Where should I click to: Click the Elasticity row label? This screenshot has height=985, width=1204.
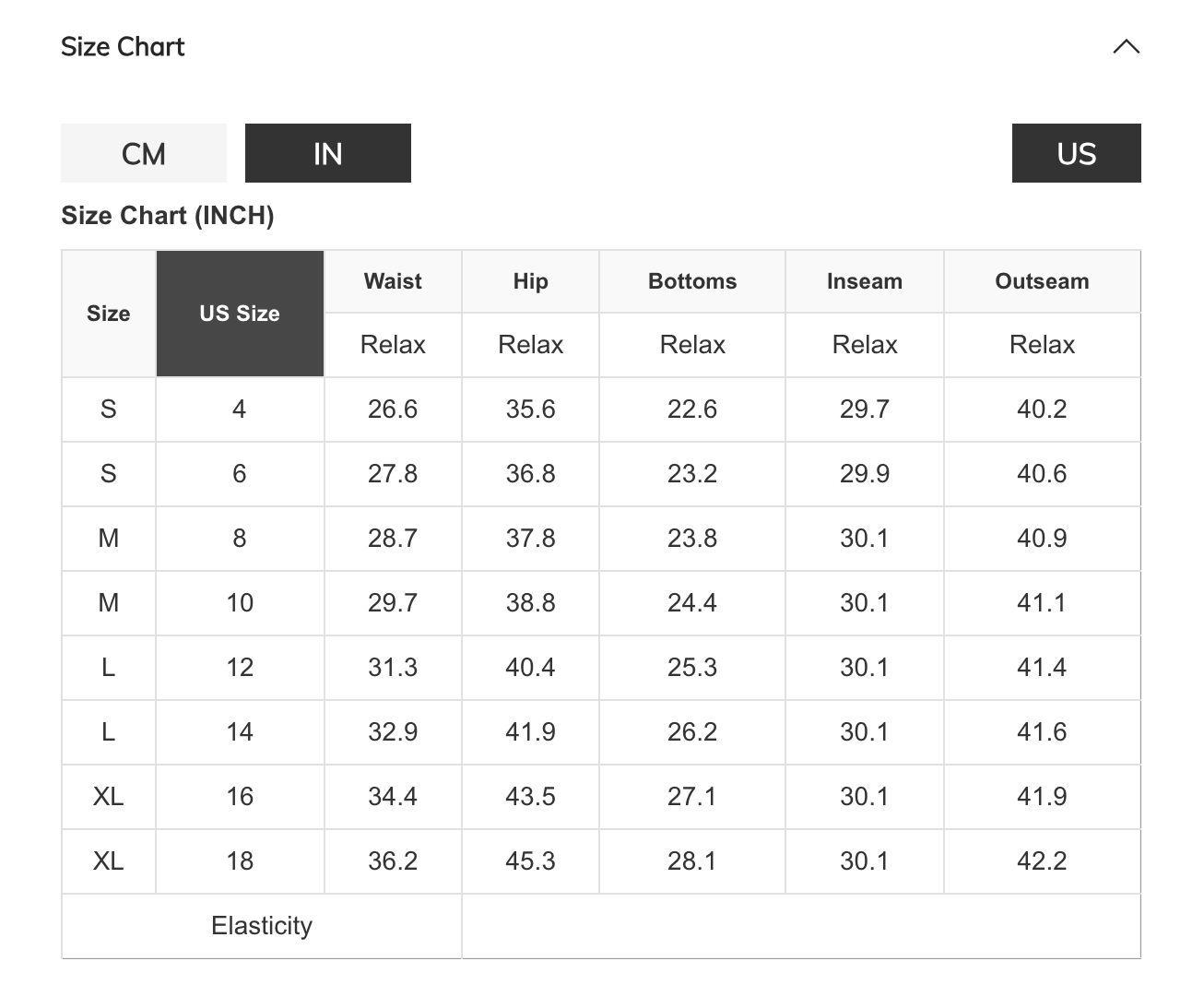coord(262,926)
